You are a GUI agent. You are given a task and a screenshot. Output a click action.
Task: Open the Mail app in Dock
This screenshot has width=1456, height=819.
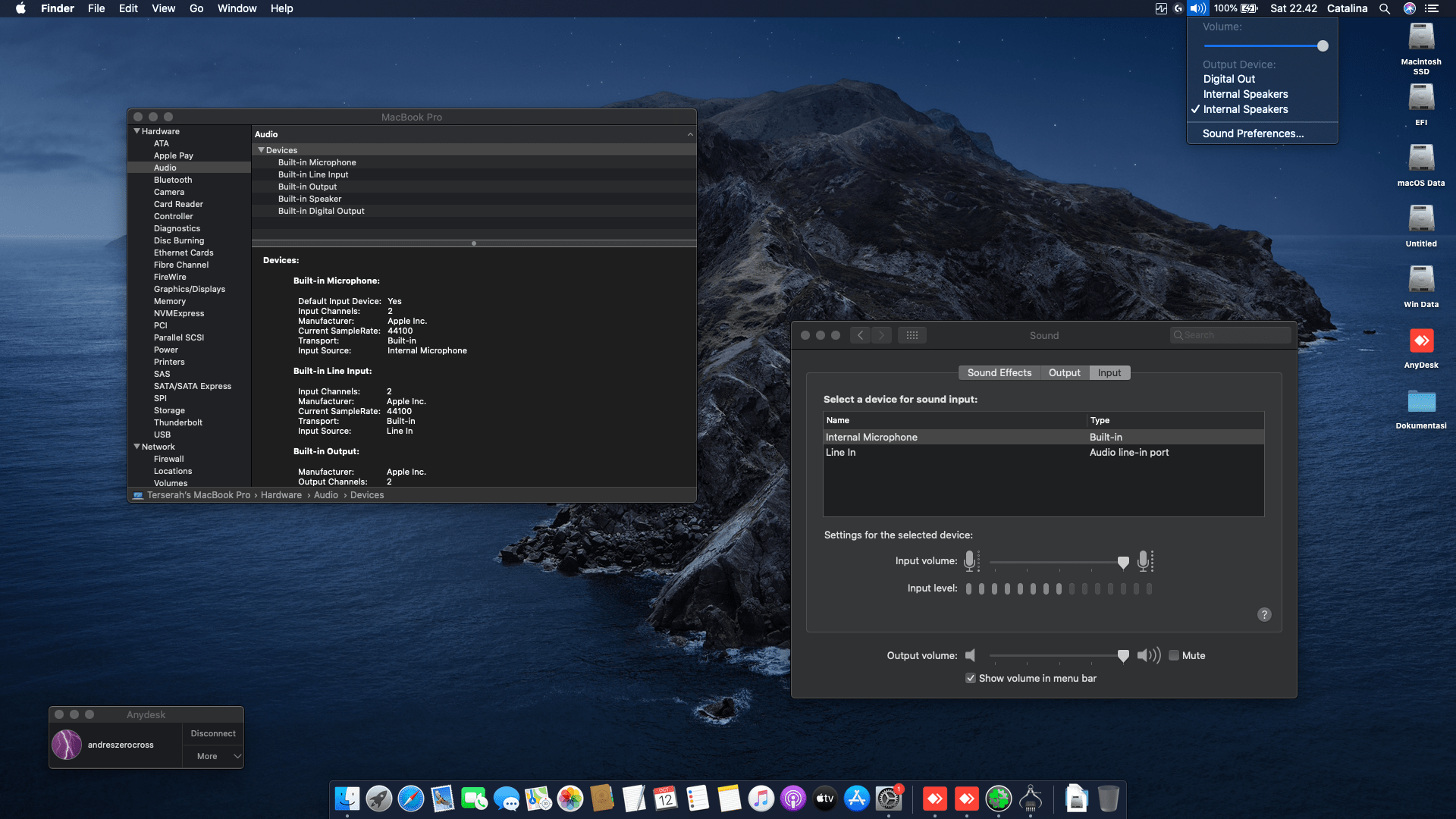443,799
